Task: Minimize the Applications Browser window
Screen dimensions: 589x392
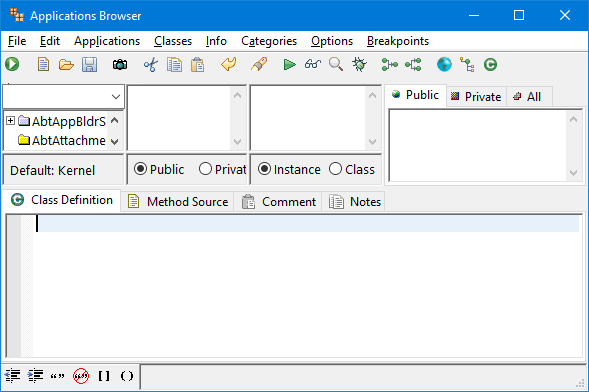Action: (x=474, y=15)
